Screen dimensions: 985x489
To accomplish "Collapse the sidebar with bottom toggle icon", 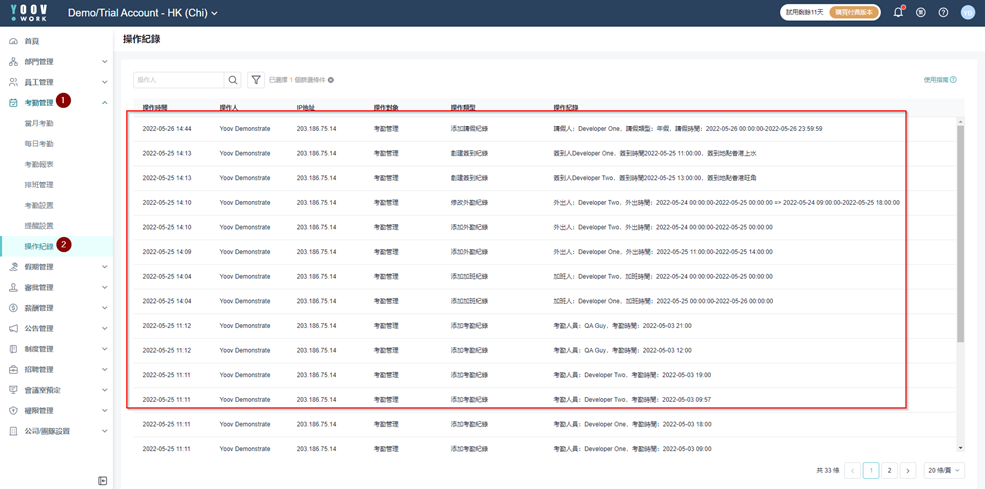I will coord(102,480).
